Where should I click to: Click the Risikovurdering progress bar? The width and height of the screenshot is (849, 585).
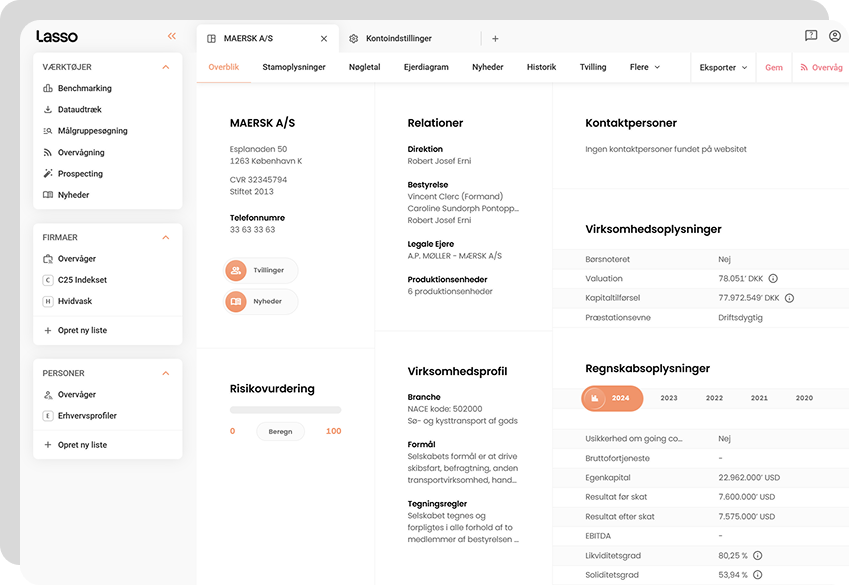point(285,410)
